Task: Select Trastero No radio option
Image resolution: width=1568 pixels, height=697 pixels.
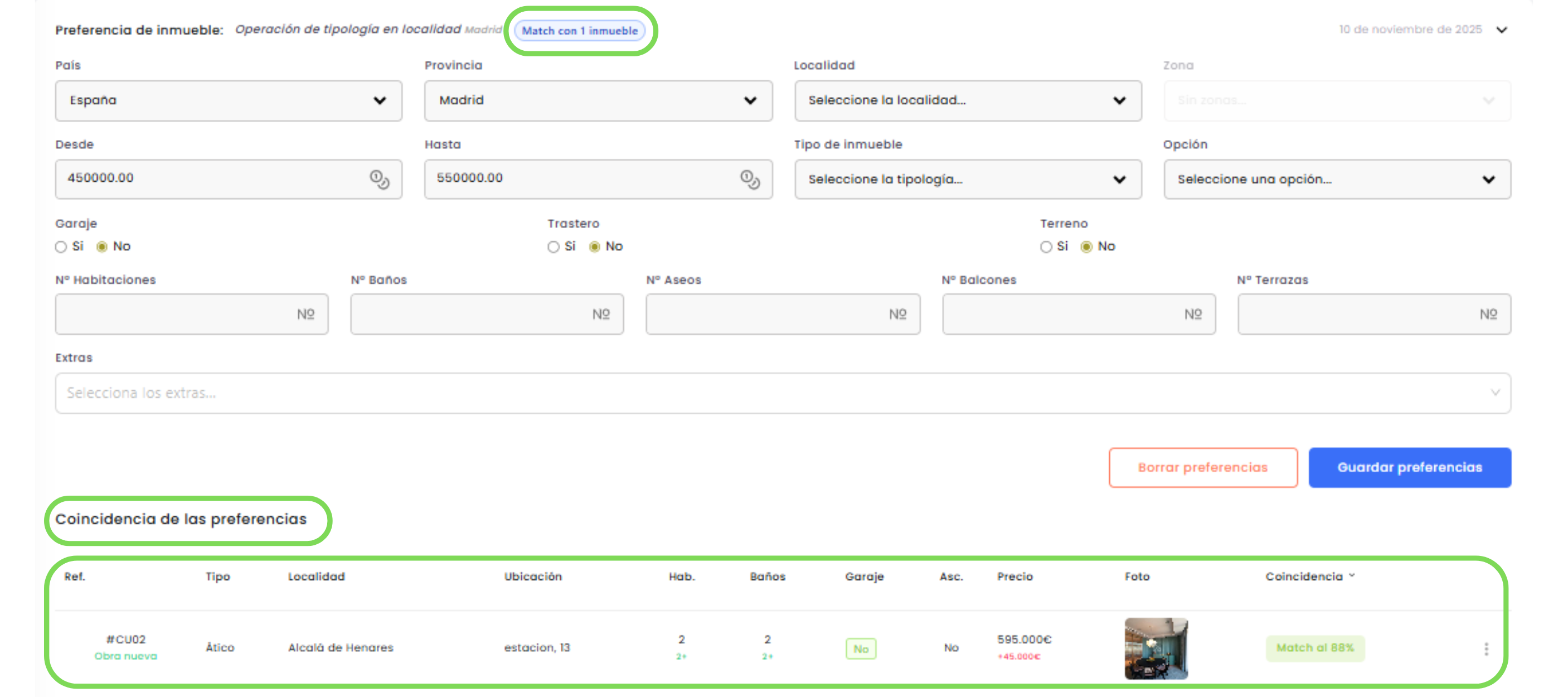Action: tap(594, 246)
